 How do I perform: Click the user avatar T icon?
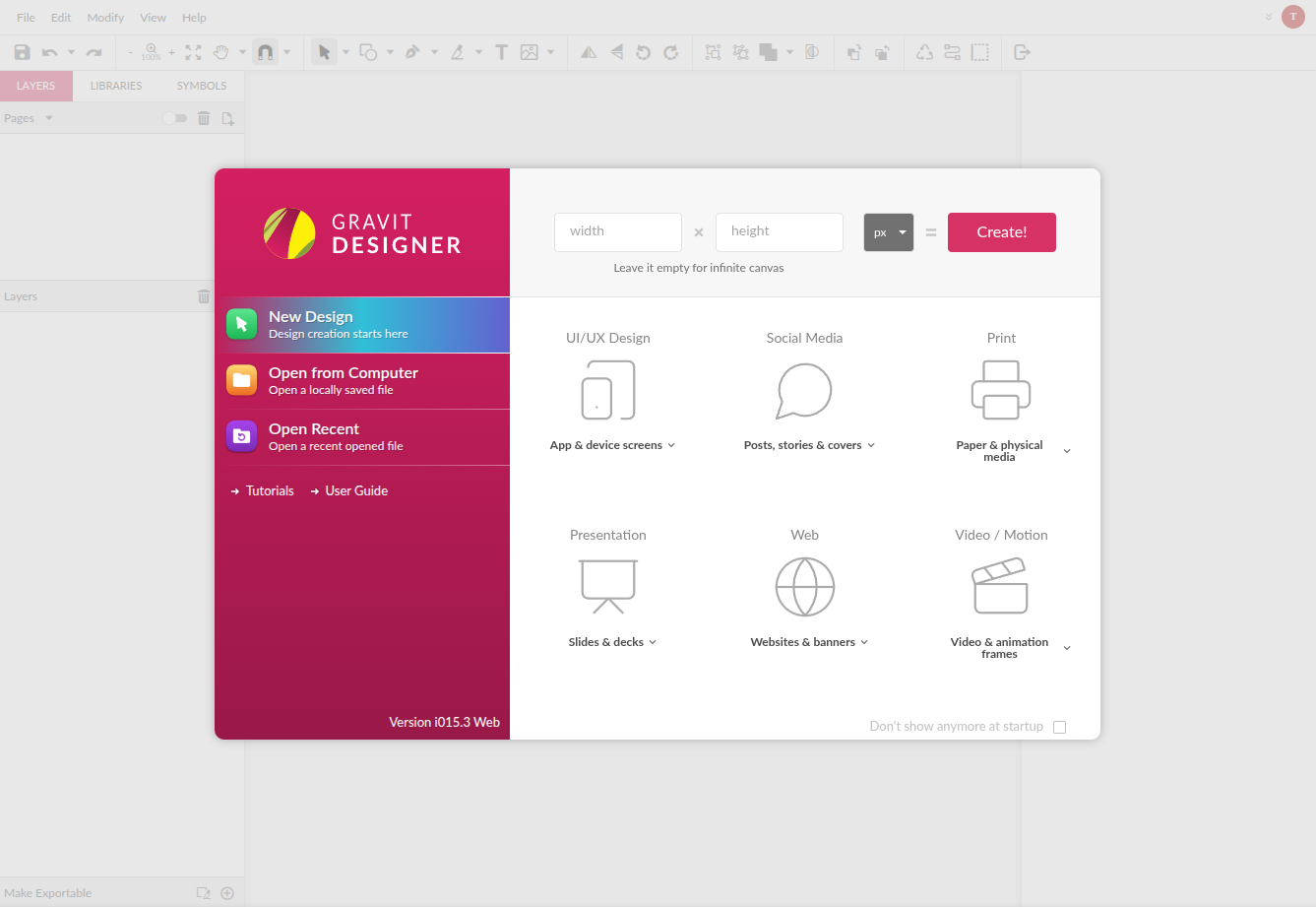pyautogui.click(x=1293, y=17)
